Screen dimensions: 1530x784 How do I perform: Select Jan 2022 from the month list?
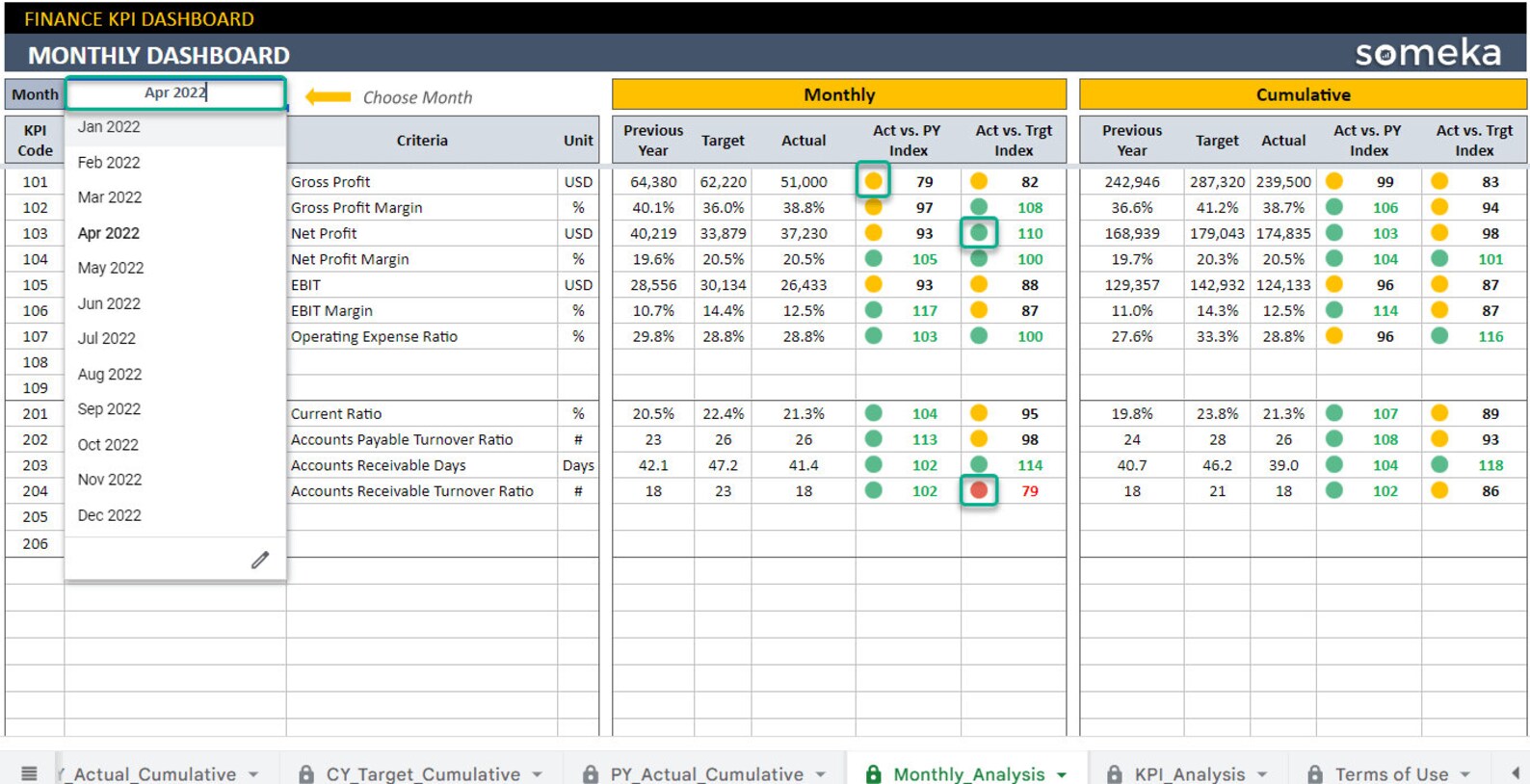coord(175,127)
